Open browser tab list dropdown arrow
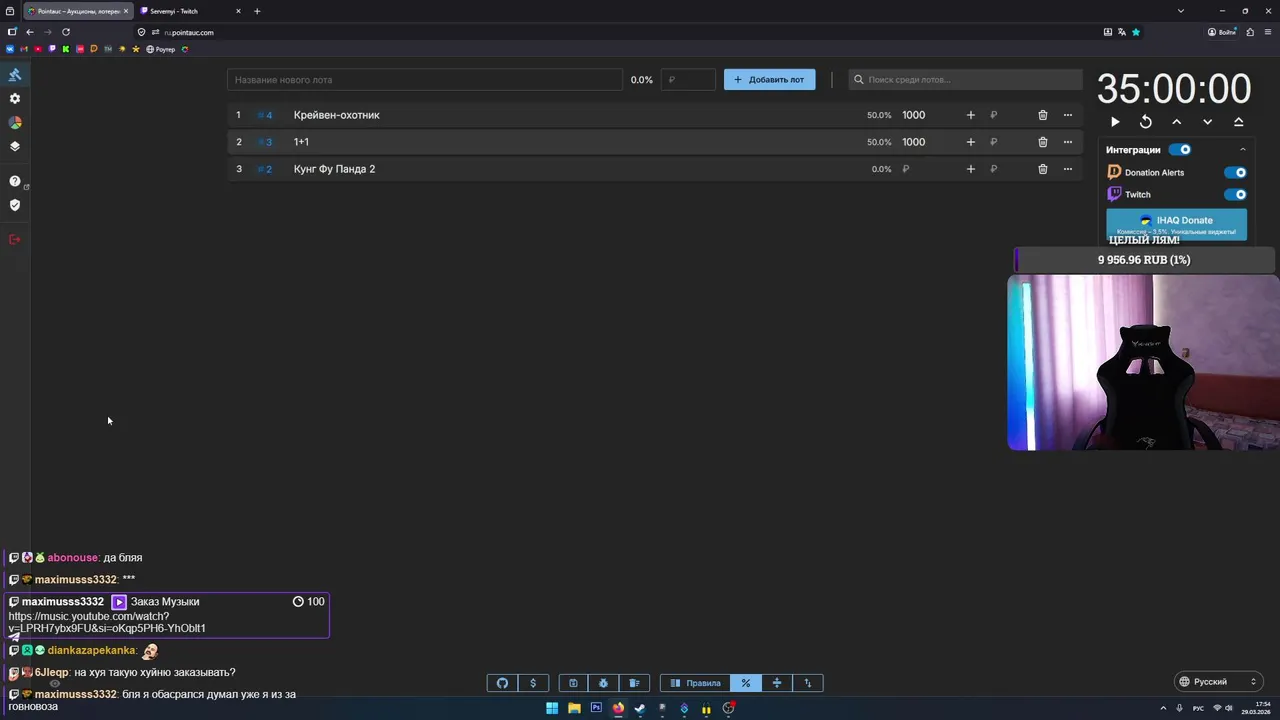The height and width of the screenshot is (720, 1280). click(x=1180, y=11)
